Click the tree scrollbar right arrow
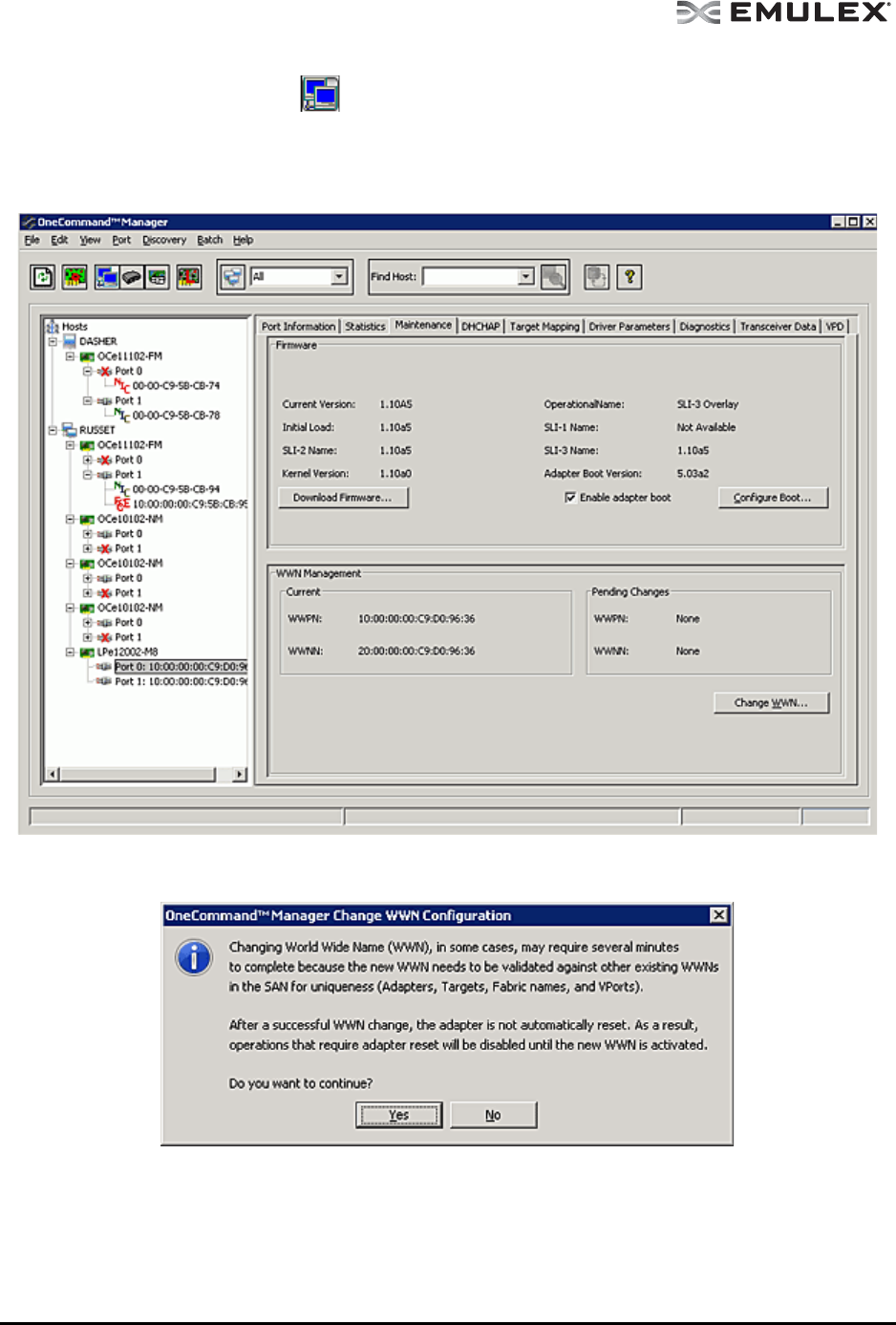 coord(240,774)
